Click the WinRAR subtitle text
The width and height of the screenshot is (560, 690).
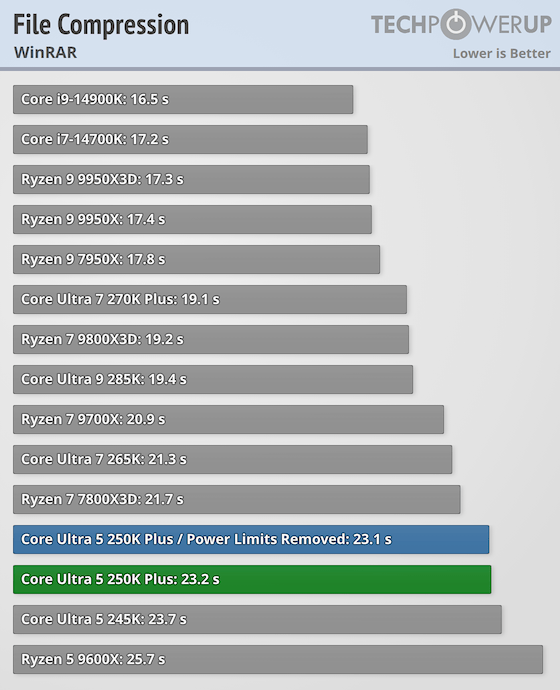pos(45,53)
